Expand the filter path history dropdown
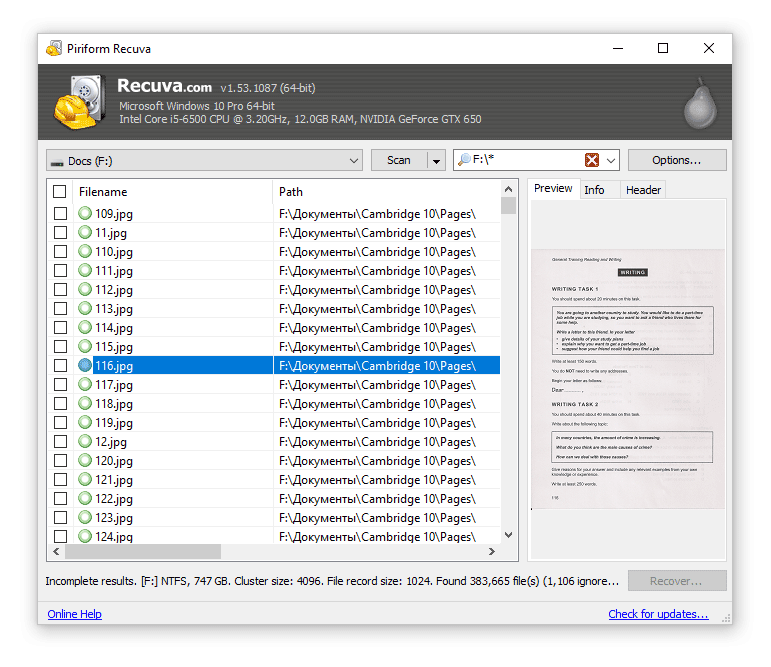This screenshot has width=771, height=667. [x=611, y=160]
